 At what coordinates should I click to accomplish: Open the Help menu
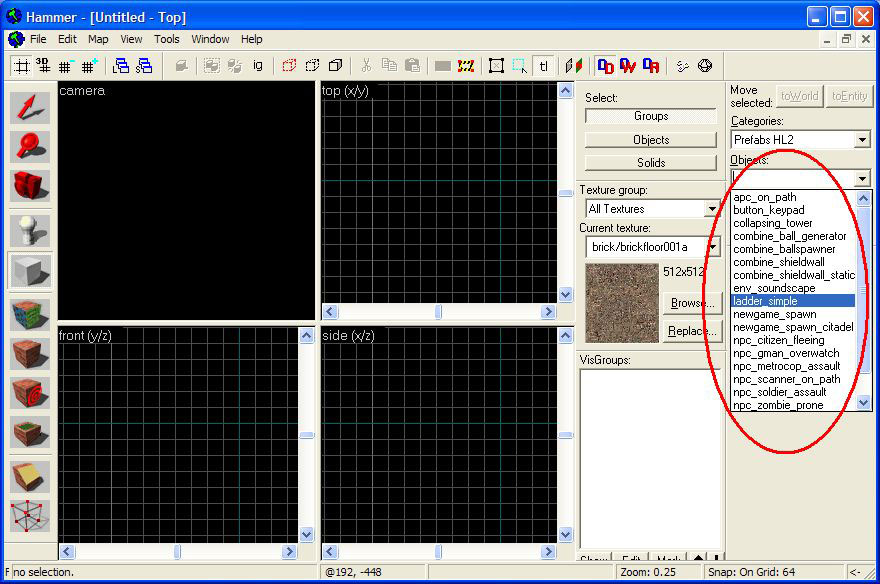251,39
